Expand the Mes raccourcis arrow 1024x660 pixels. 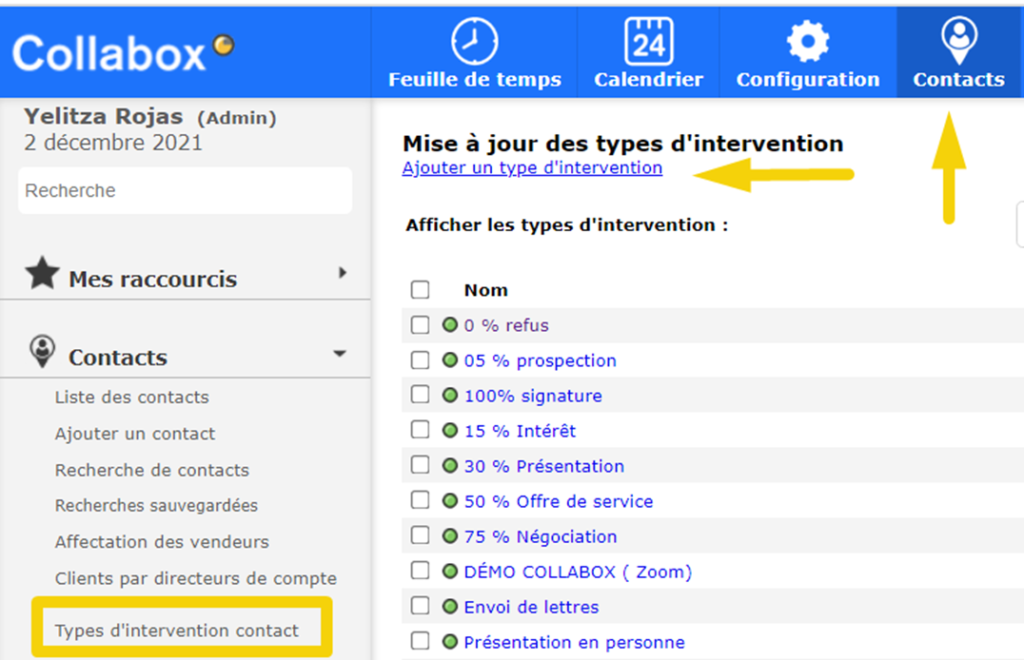coord(342,273)
